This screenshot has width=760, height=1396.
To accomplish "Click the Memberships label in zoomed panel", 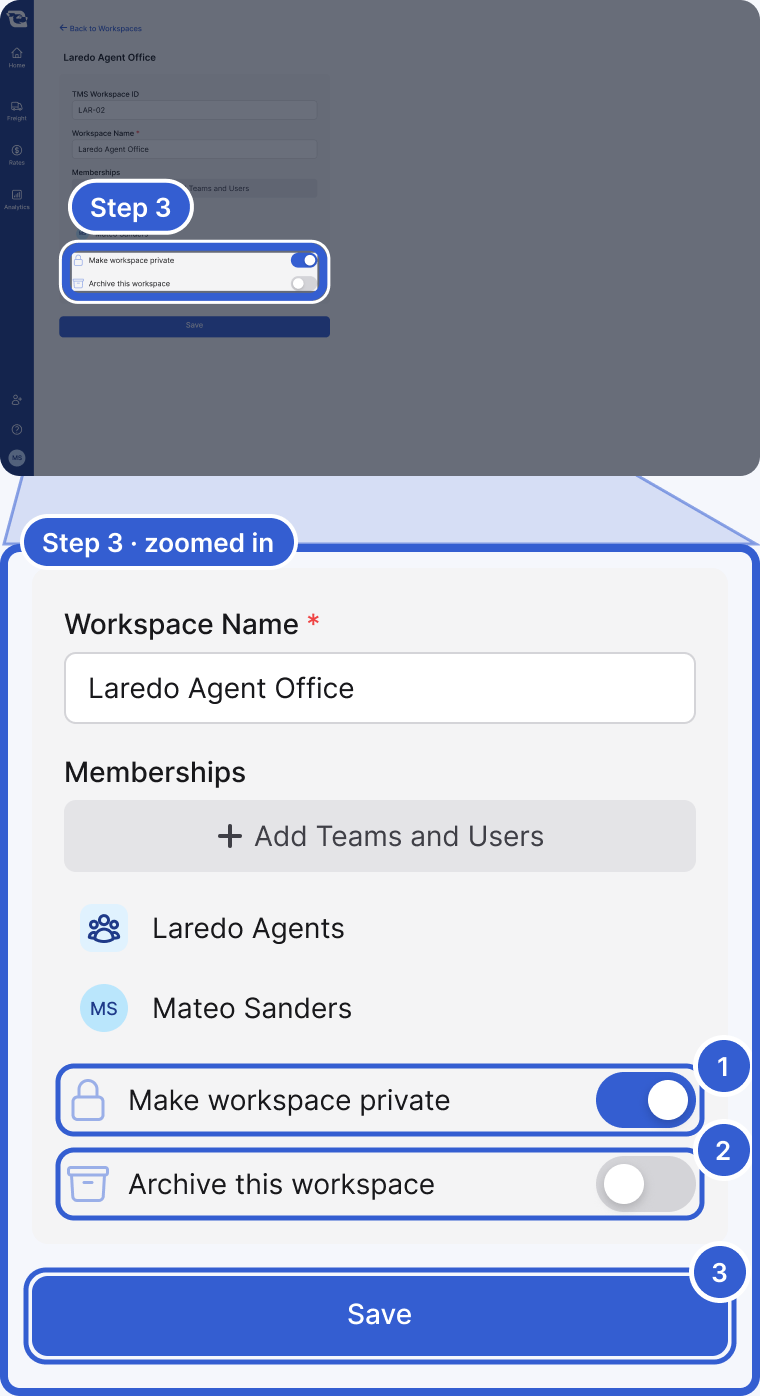I will 155,772.
